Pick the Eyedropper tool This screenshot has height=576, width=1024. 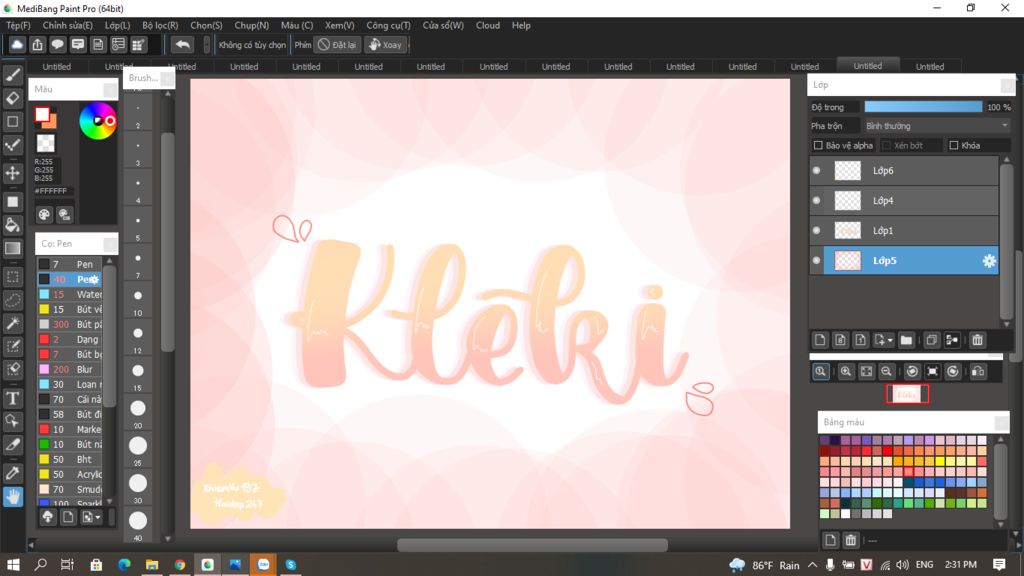pos(12,473)
